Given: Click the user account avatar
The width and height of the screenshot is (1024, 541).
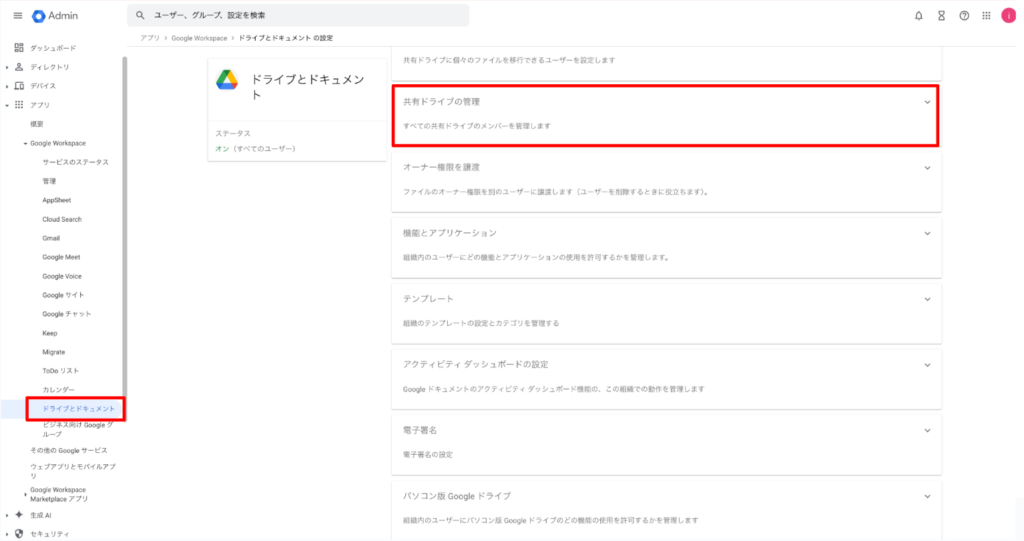Looking at the screenshot, I should click(1009, 16).
